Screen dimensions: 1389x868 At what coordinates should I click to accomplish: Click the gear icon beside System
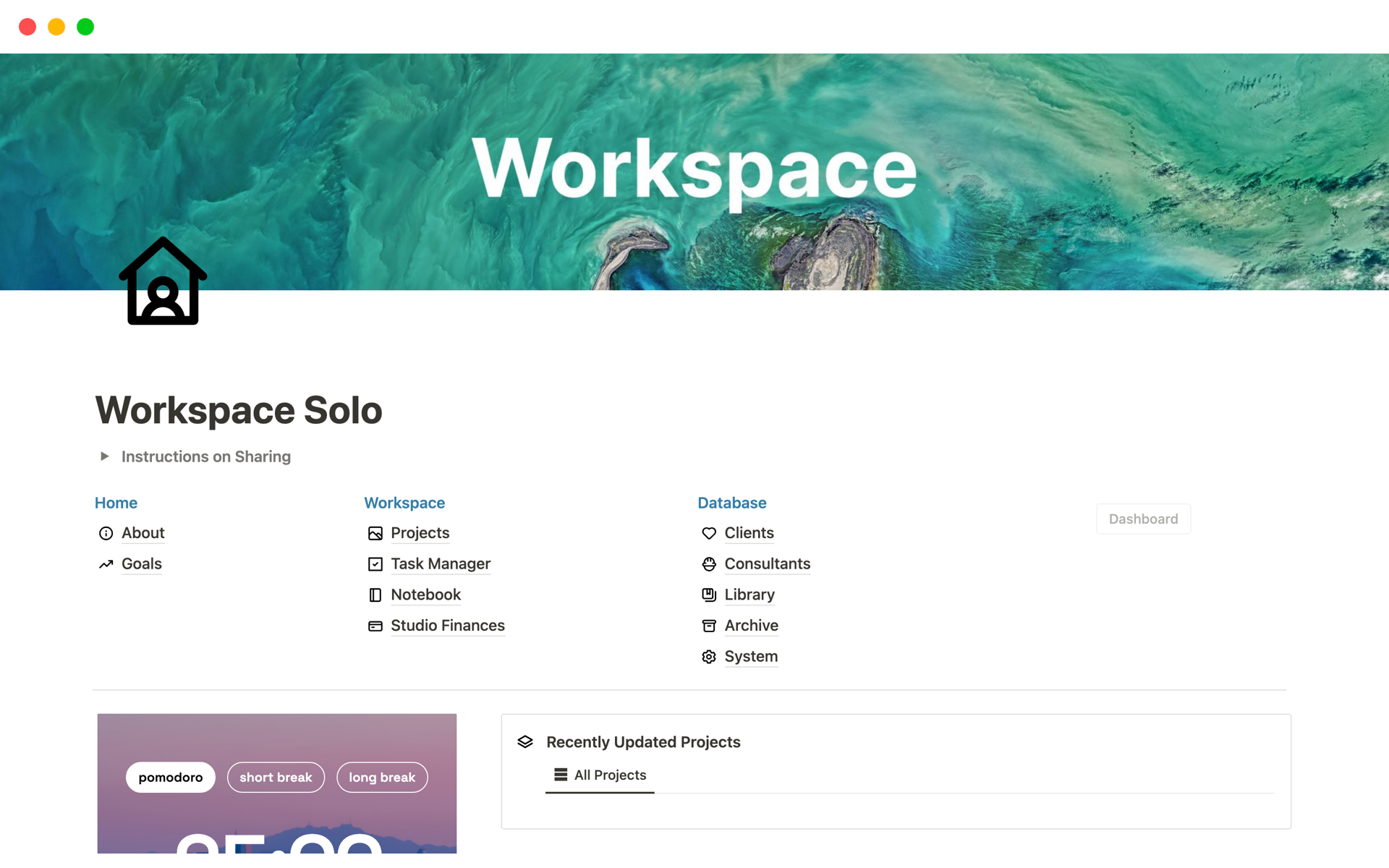click(x=708, y=657)
